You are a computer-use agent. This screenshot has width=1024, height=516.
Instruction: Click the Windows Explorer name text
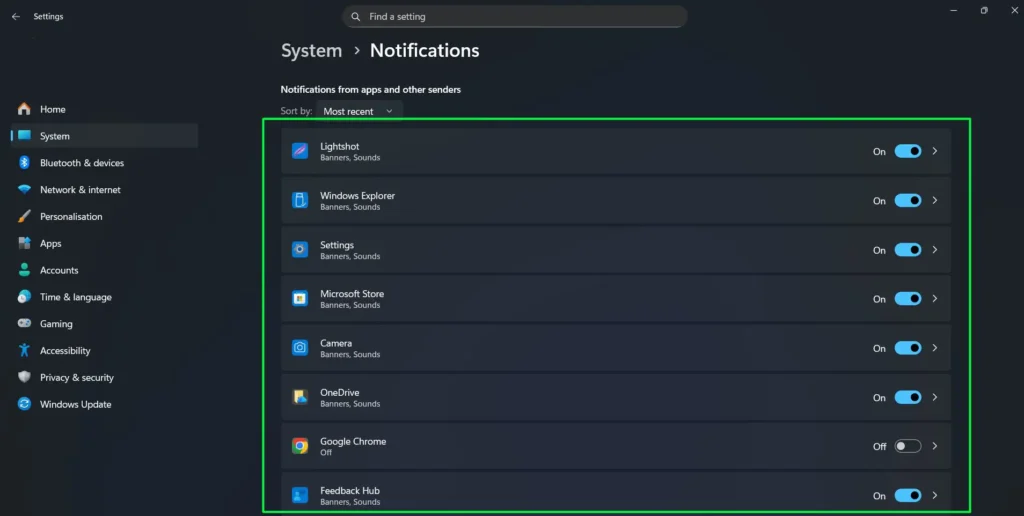(x=357, y=196)
